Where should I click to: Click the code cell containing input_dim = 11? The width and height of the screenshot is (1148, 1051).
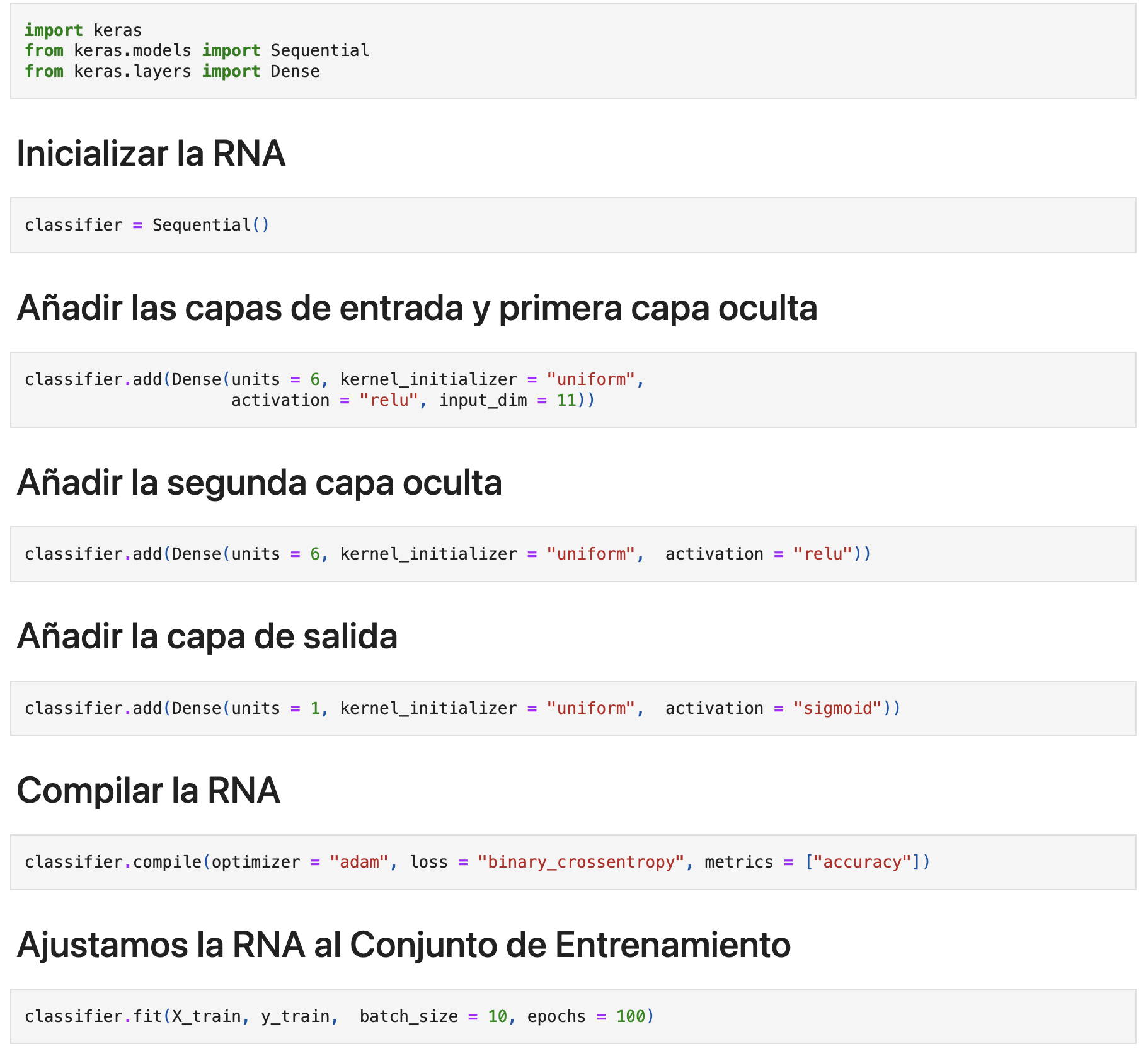point(573,390)
